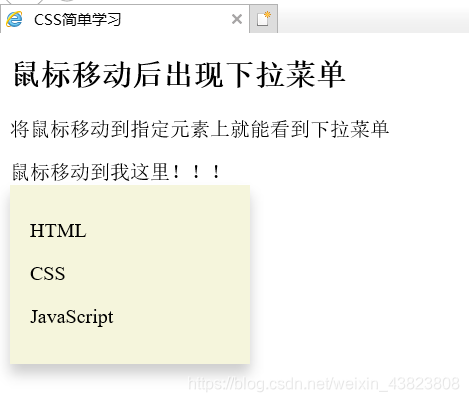The width and height of the screenshot is (469, 402).
Task: Click the exclamation marks after 我这里
Action: [196, 172]
